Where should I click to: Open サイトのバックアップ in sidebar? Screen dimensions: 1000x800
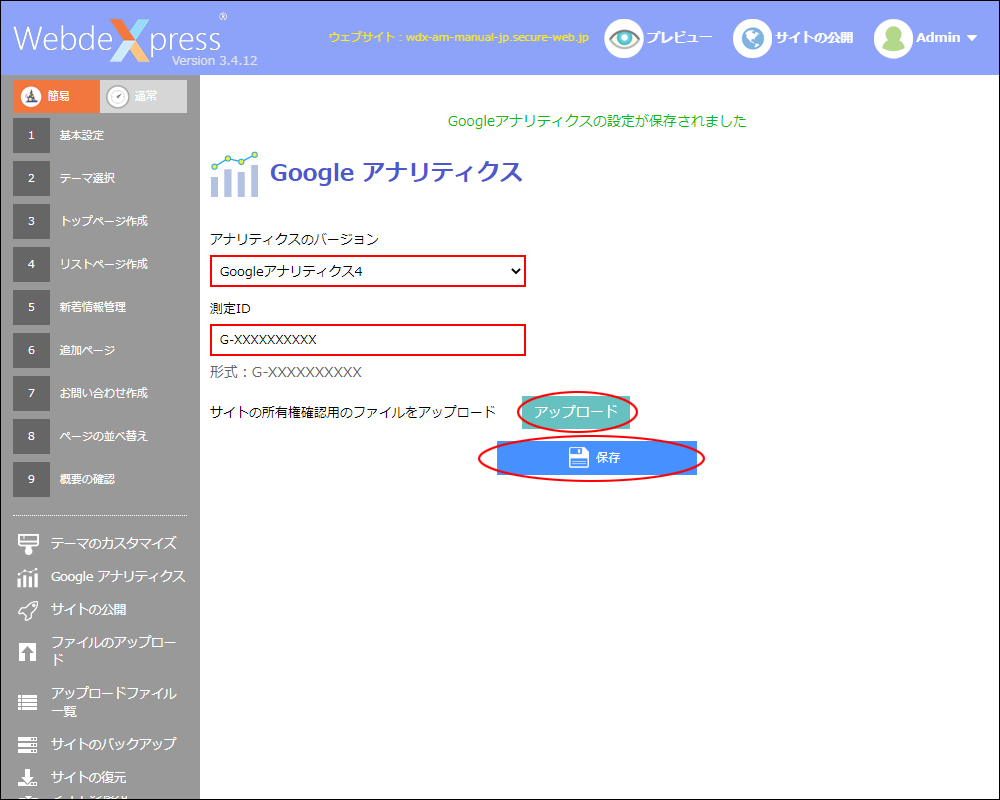[114, 744]
